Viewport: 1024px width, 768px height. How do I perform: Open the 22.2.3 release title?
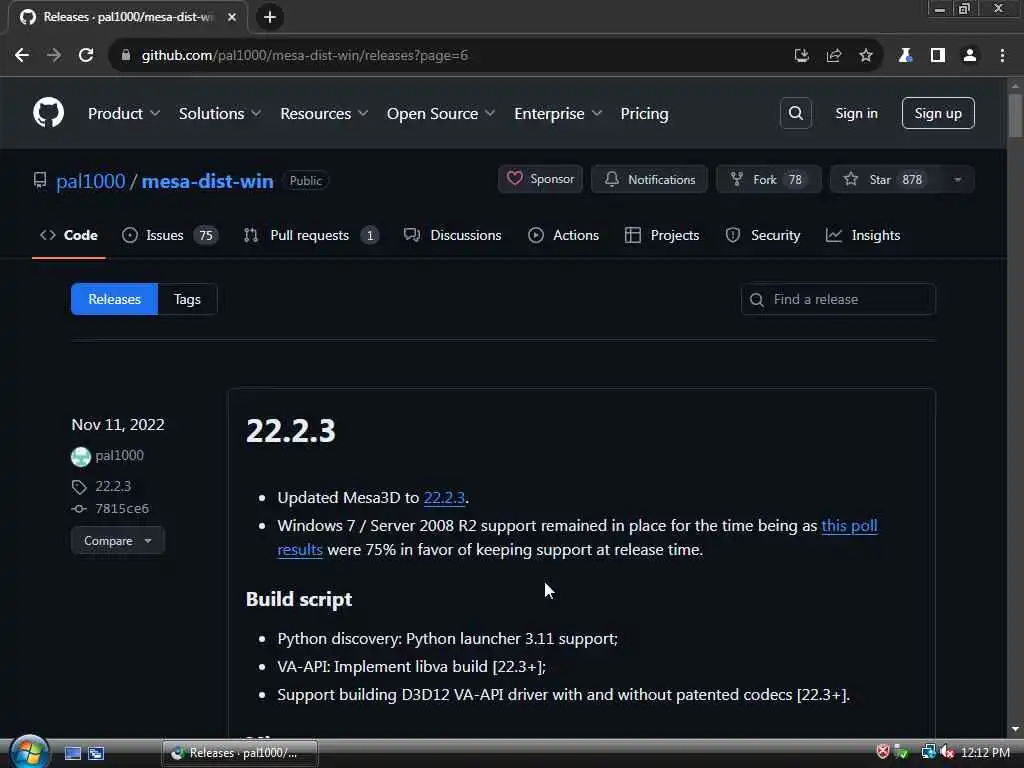(291, 431)
